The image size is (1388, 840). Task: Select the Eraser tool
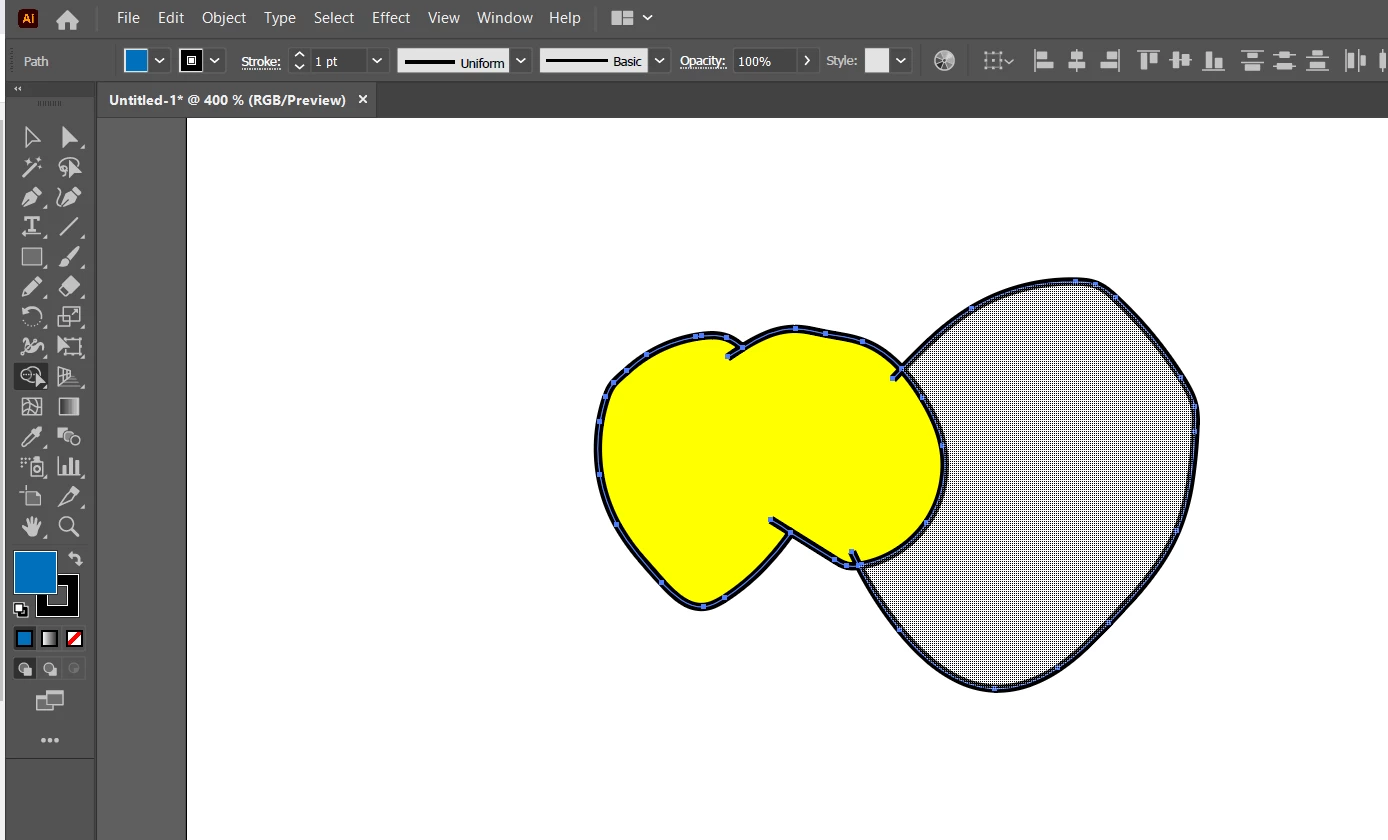[x=69, y=287]
